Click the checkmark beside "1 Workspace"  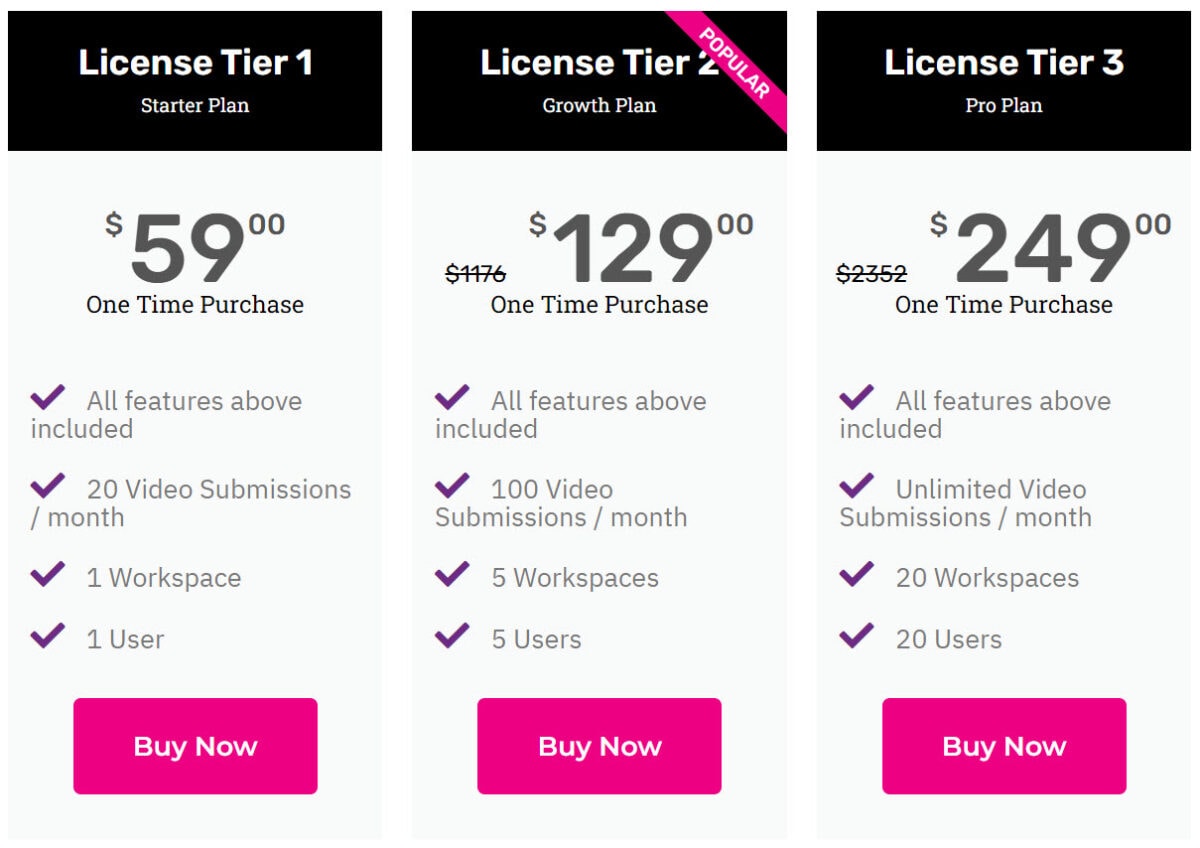click(46, 577)
